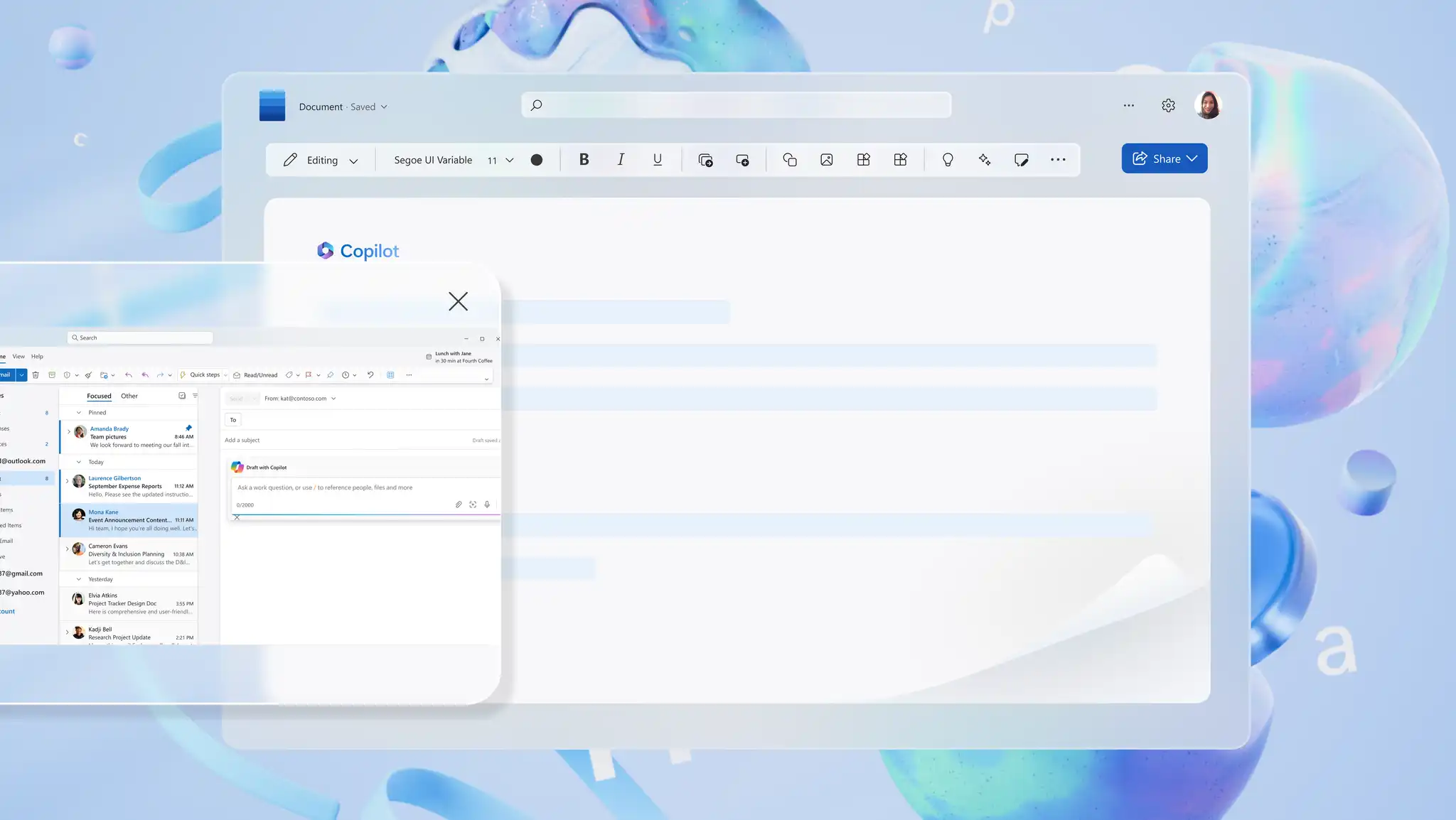Click the sparkle Copilot icon in toolbar
Screen dimensions: 1456x820
[985, 160]
